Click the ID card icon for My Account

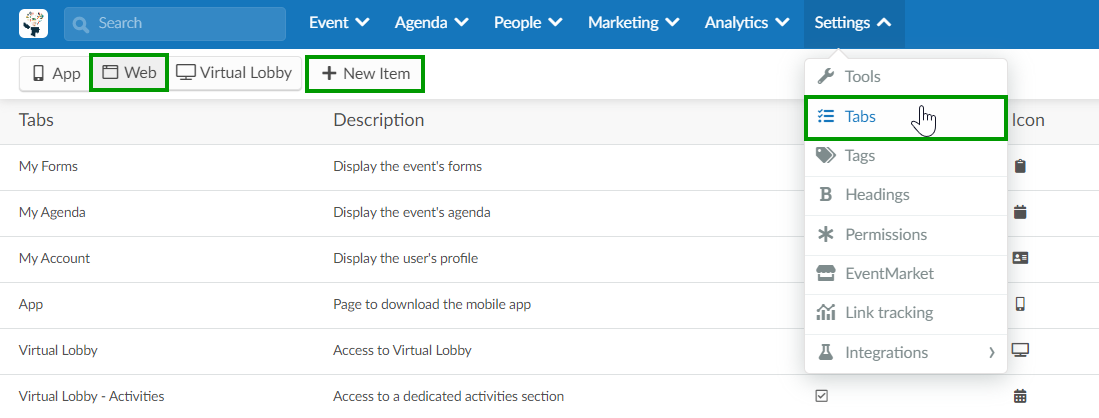[x=1020, y=258]
